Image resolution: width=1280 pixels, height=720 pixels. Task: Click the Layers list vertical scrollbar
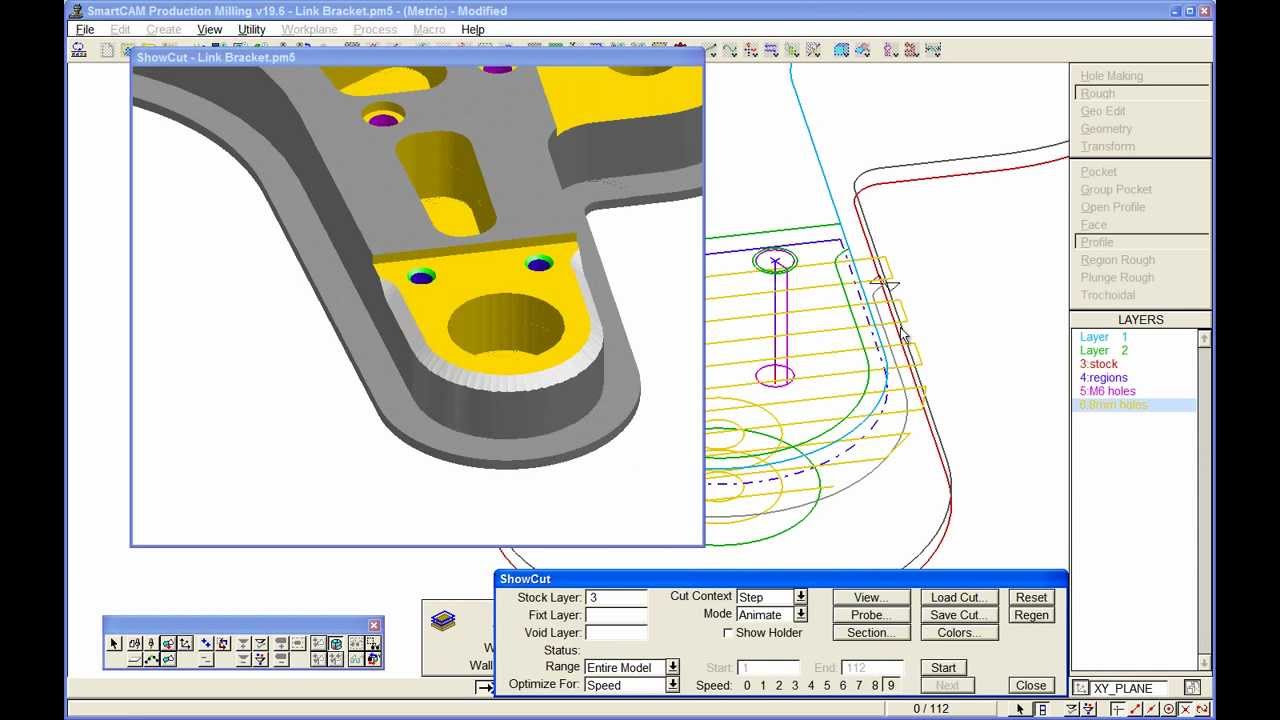click(1204, 500)
